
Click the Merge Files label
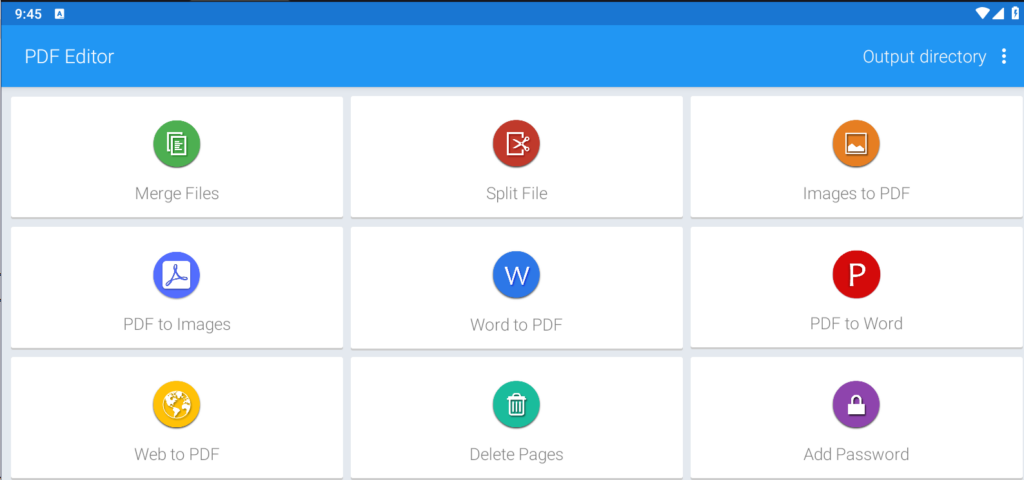click(177, 193)
